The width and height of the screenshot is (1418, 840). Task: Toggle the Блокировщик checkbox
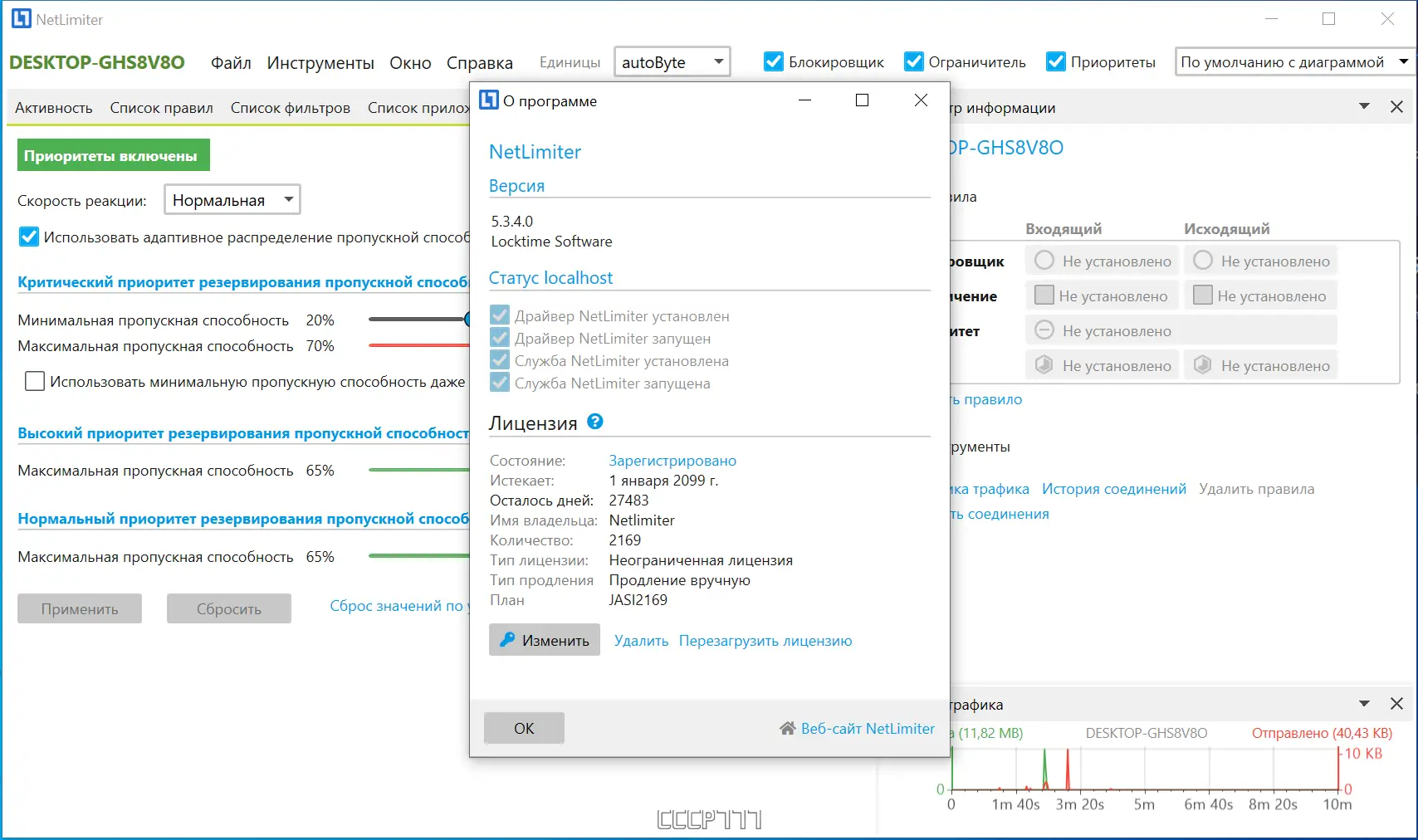tap(773, 61)
